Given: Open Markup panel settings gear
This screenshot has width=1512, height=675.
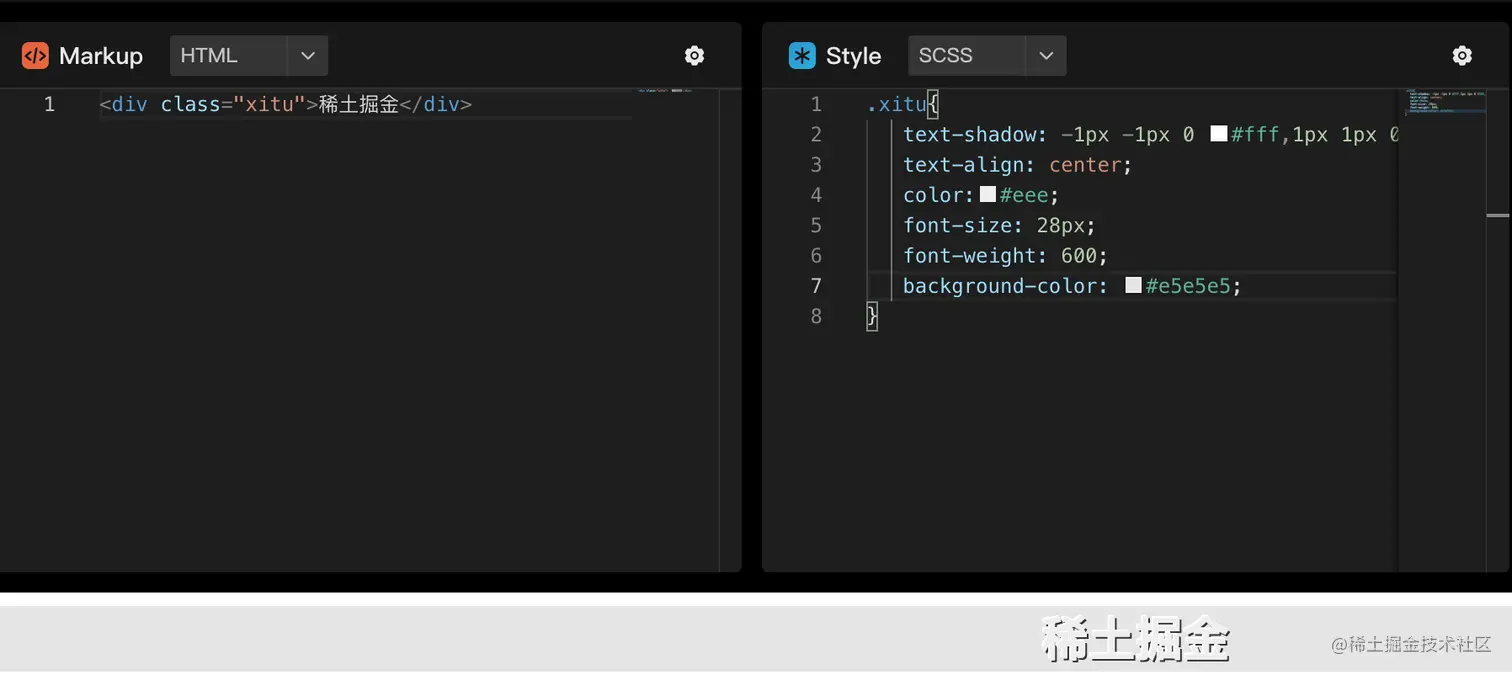Looking at the screenshot, I should [694, 56].
